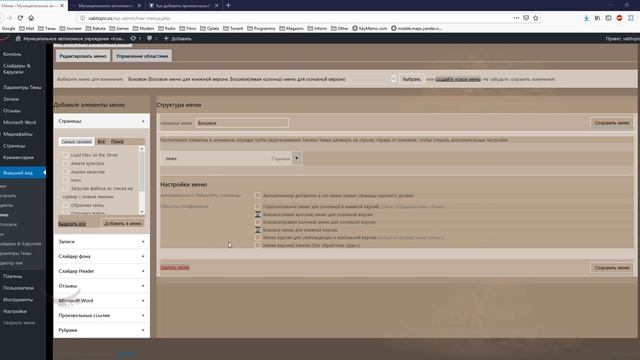The image size is (640, 360).
Task: Click the site info icon in address bar
Action: (x=82, y=18)
